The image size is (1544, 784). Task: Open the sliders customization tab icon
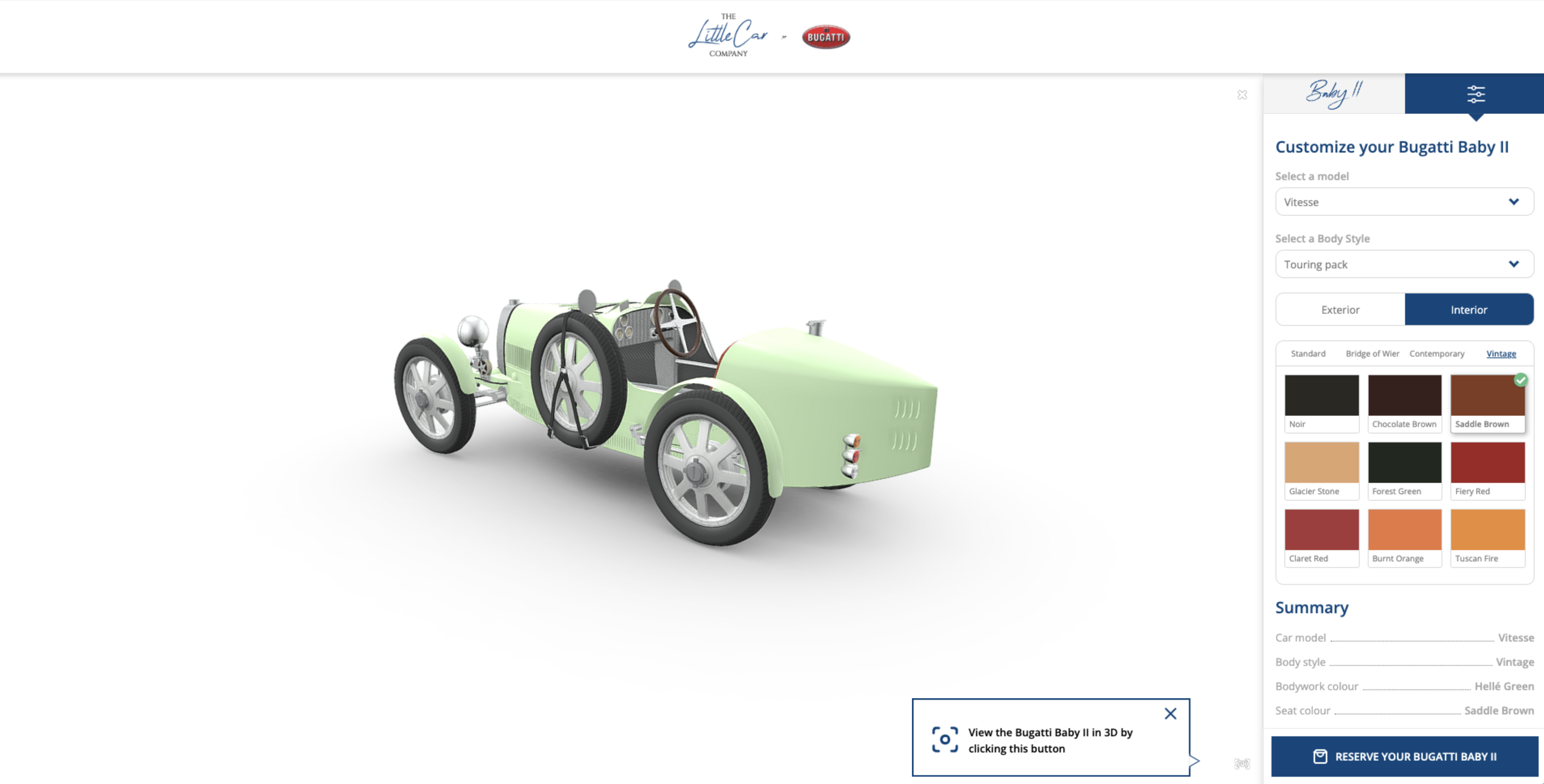[x=1475, y=94]
